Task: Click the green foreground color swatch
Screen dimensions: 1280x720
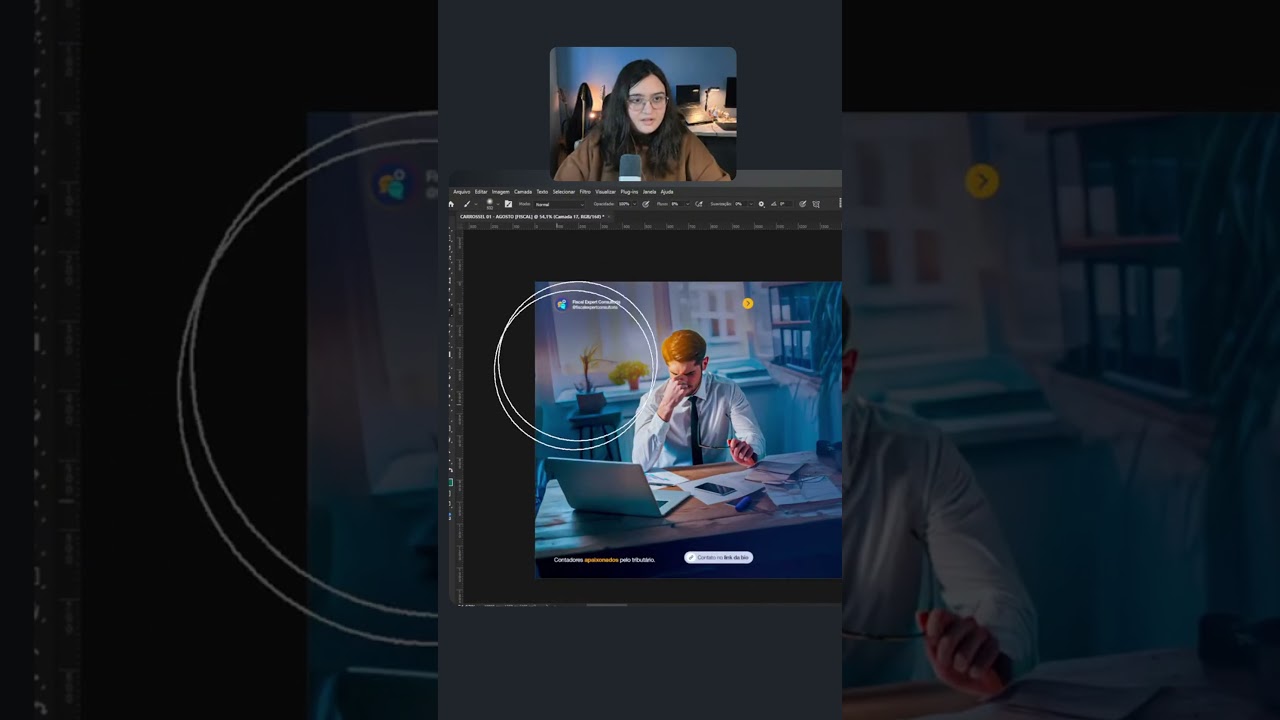Action: point(451,482)
